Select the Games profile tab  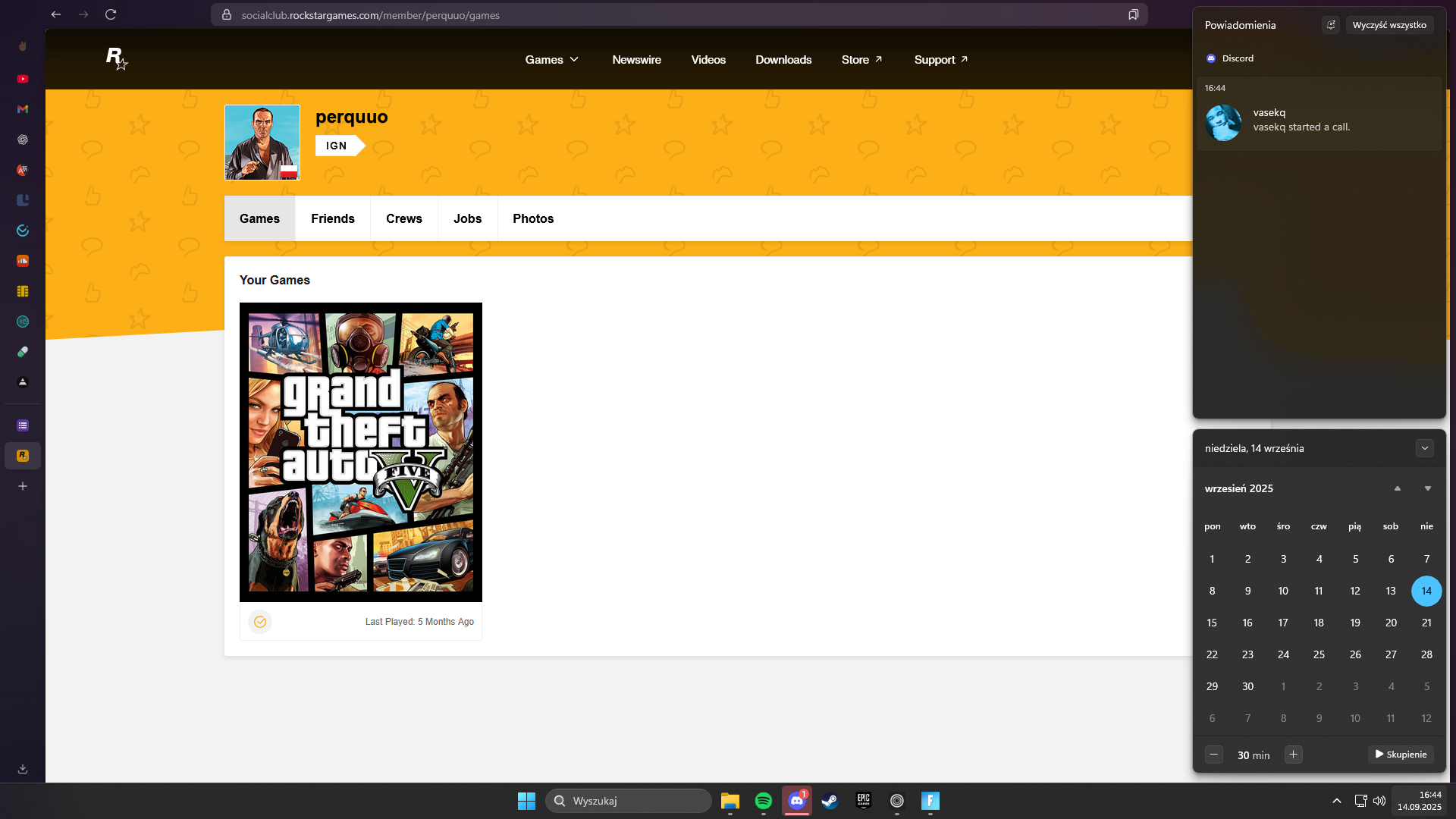[259, 218]
